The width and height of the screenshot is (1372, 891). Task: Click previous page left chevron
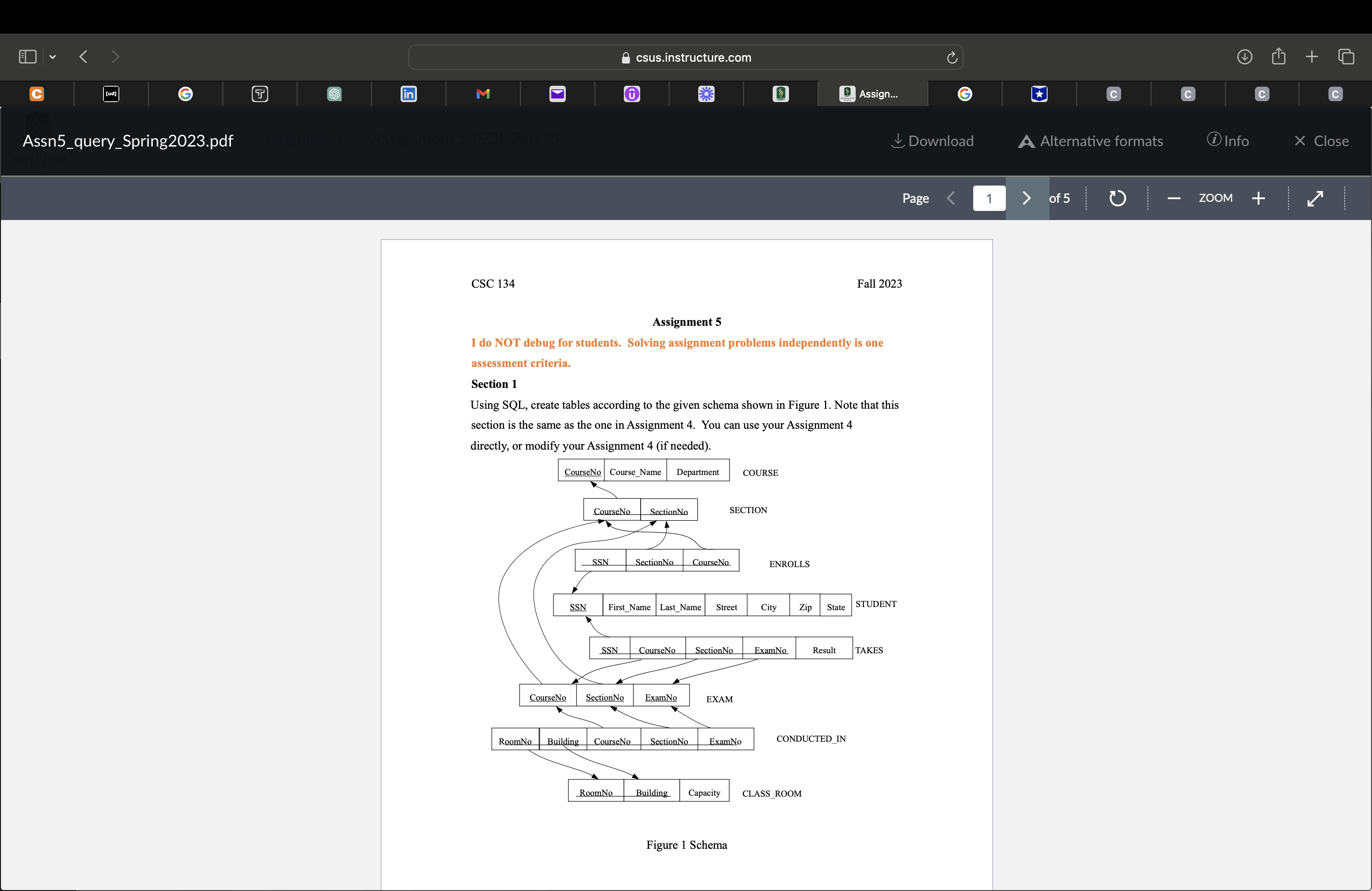(951, 198)
